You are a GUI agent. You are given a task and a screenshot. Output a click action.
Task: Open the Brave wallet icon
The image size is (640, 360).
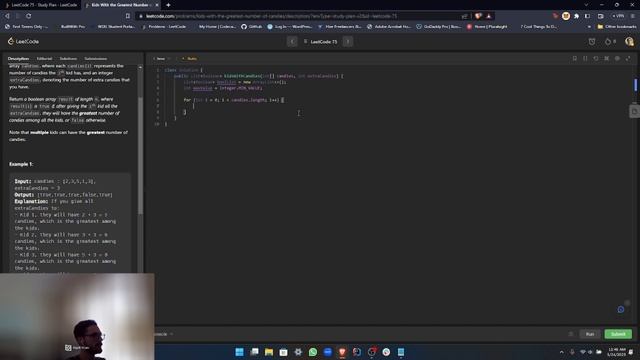coord(600,16)
